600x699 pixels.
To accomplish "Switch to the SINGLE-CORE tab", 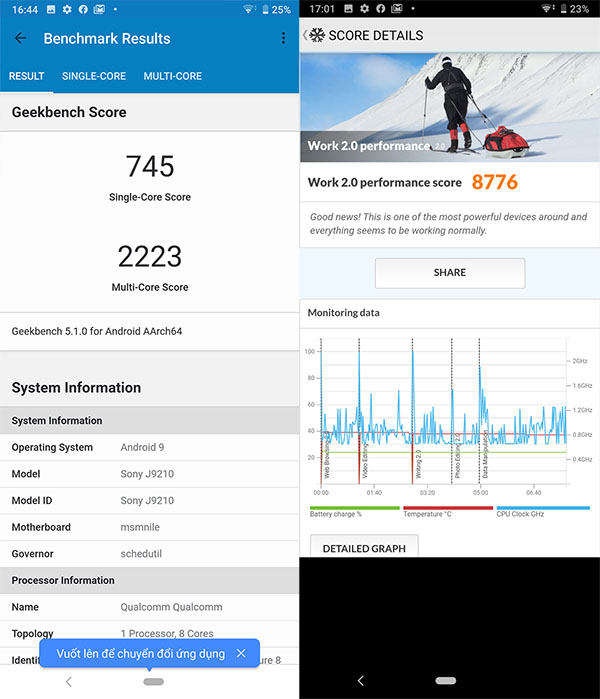I will tap(94, 76).
